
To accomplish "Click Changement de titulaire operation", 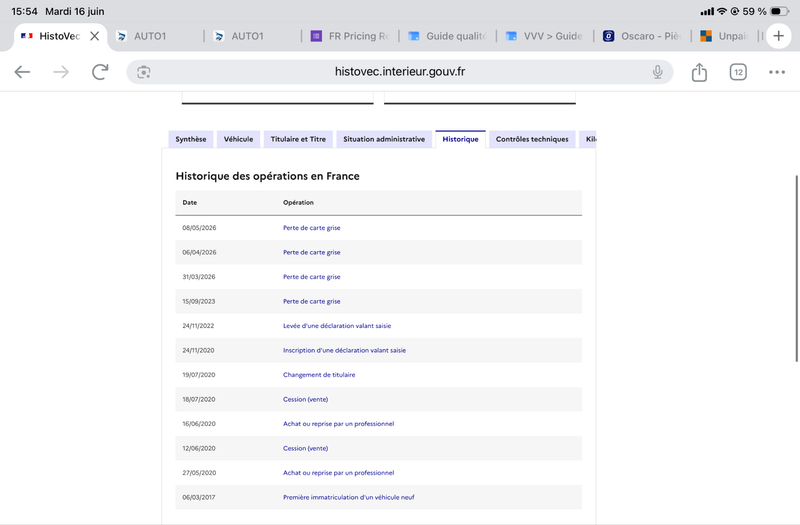I will coord(319,375).
